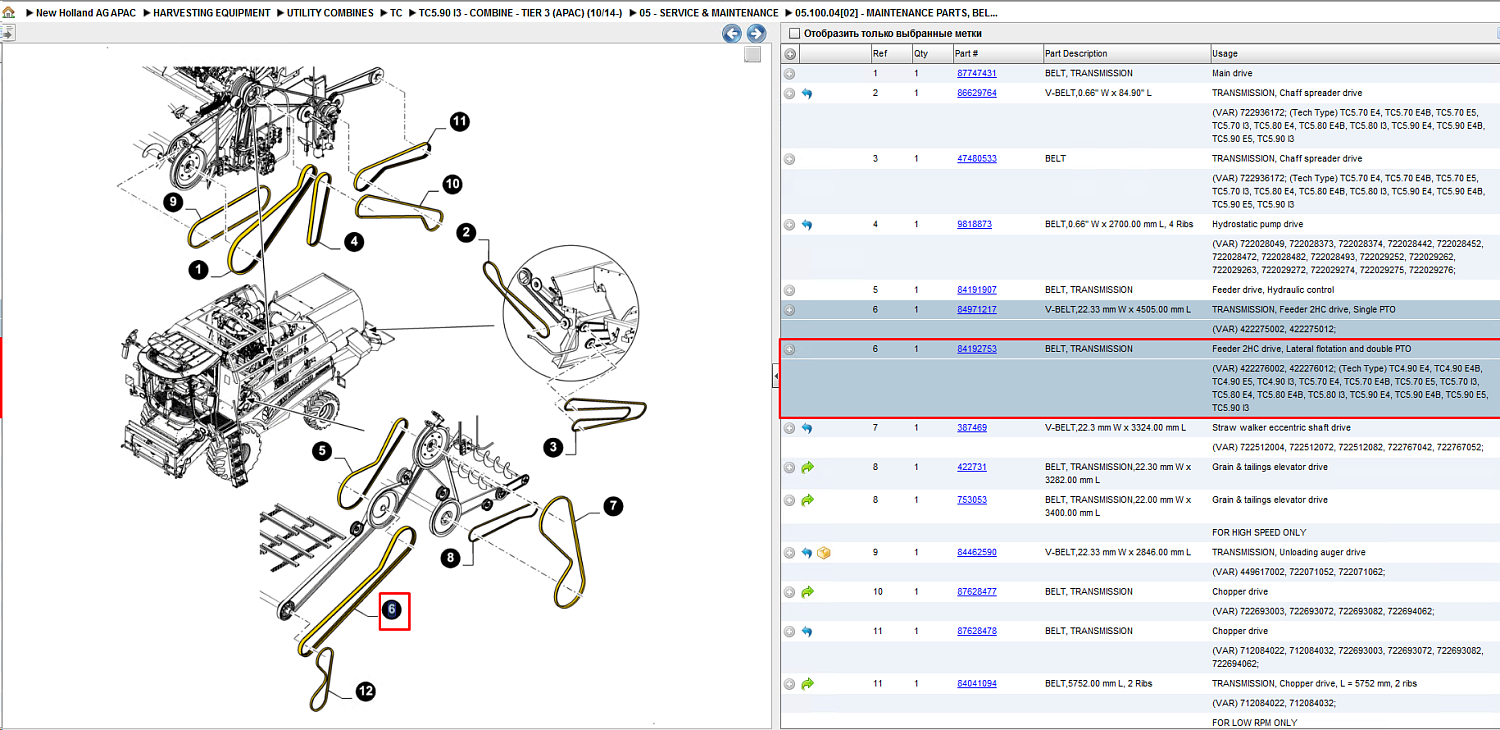Click the plus icon for part 387469

790,428
